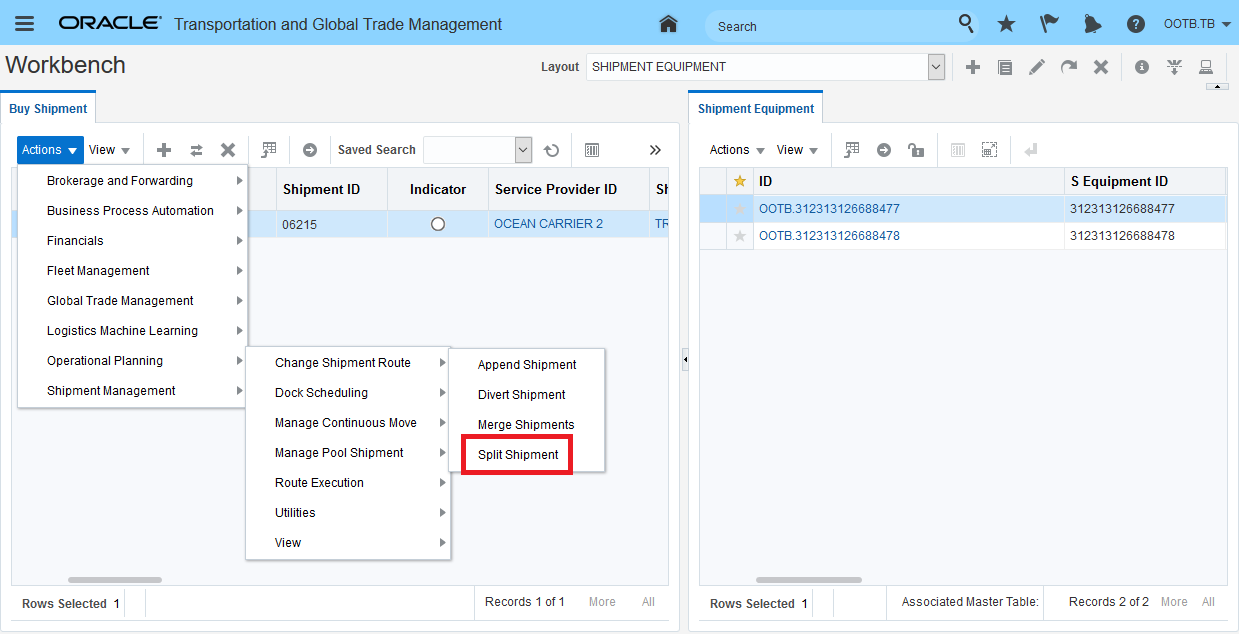
Task: Click the unlock icon in Shipment Equipment toolbar
Action: click(915, 150)
